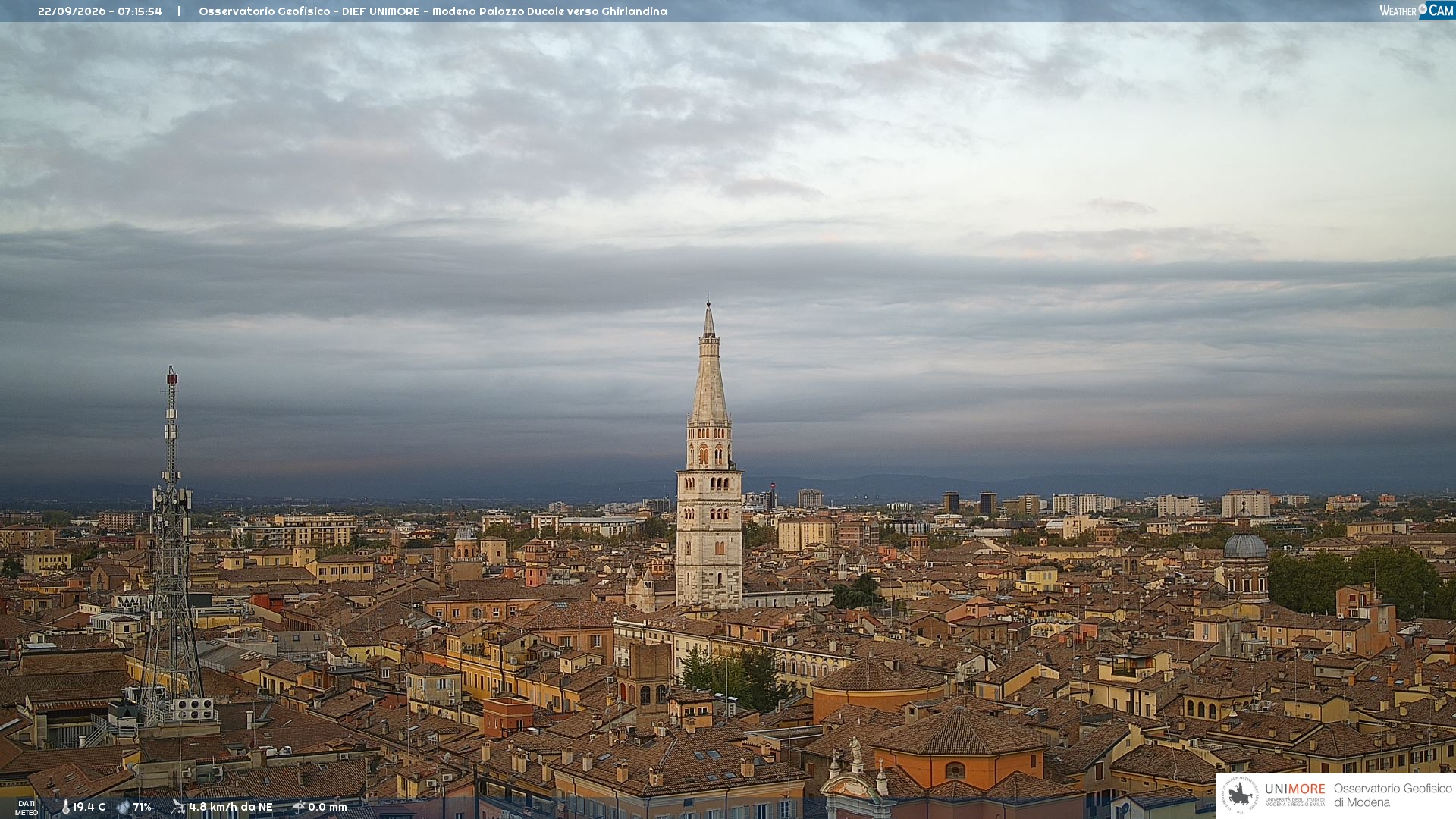Click the 4.8 km/h da NE wind reading
This screenshot has width=1456, height=819.
coord(231,808)
